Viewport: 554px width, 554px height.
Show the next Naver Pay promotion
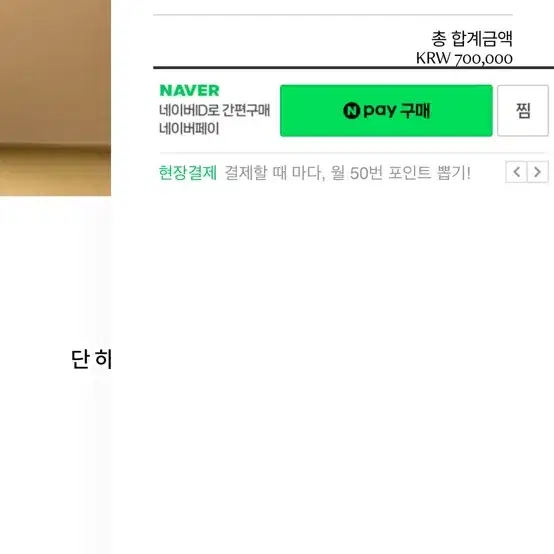[538, 172]
